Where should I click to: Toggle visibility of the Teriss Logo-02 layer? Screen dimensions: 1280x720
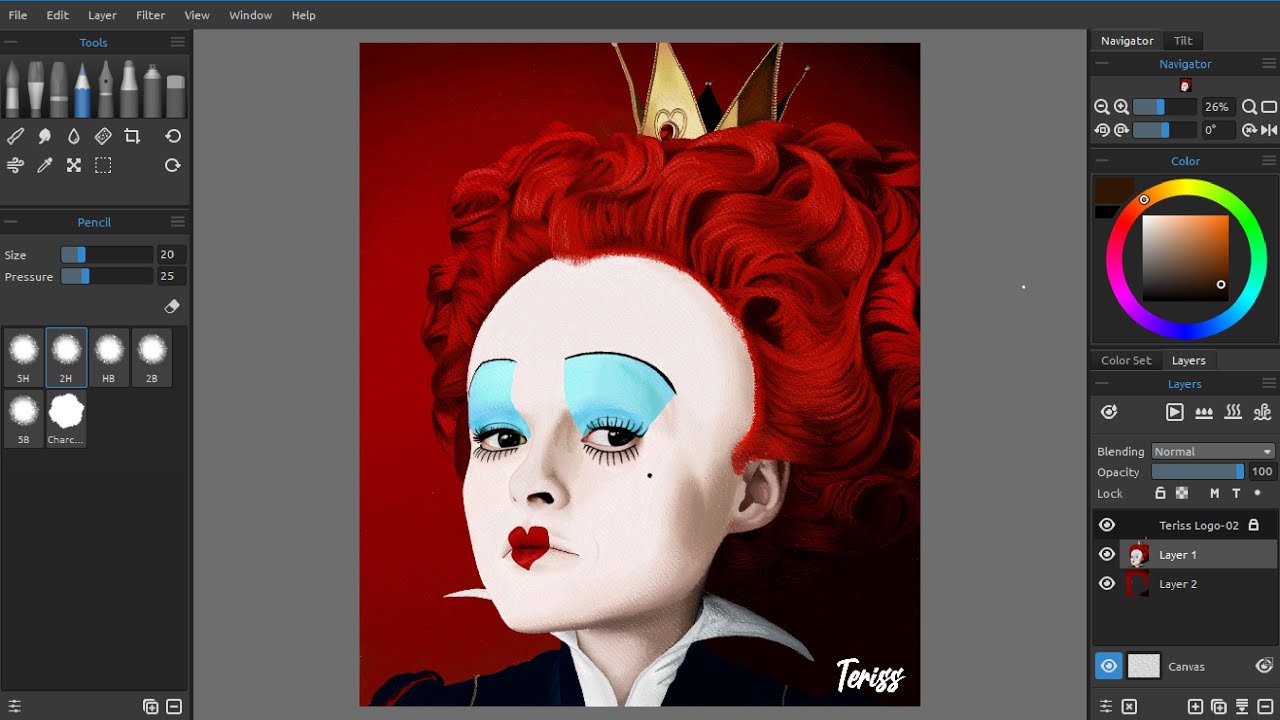point(1107,524)
